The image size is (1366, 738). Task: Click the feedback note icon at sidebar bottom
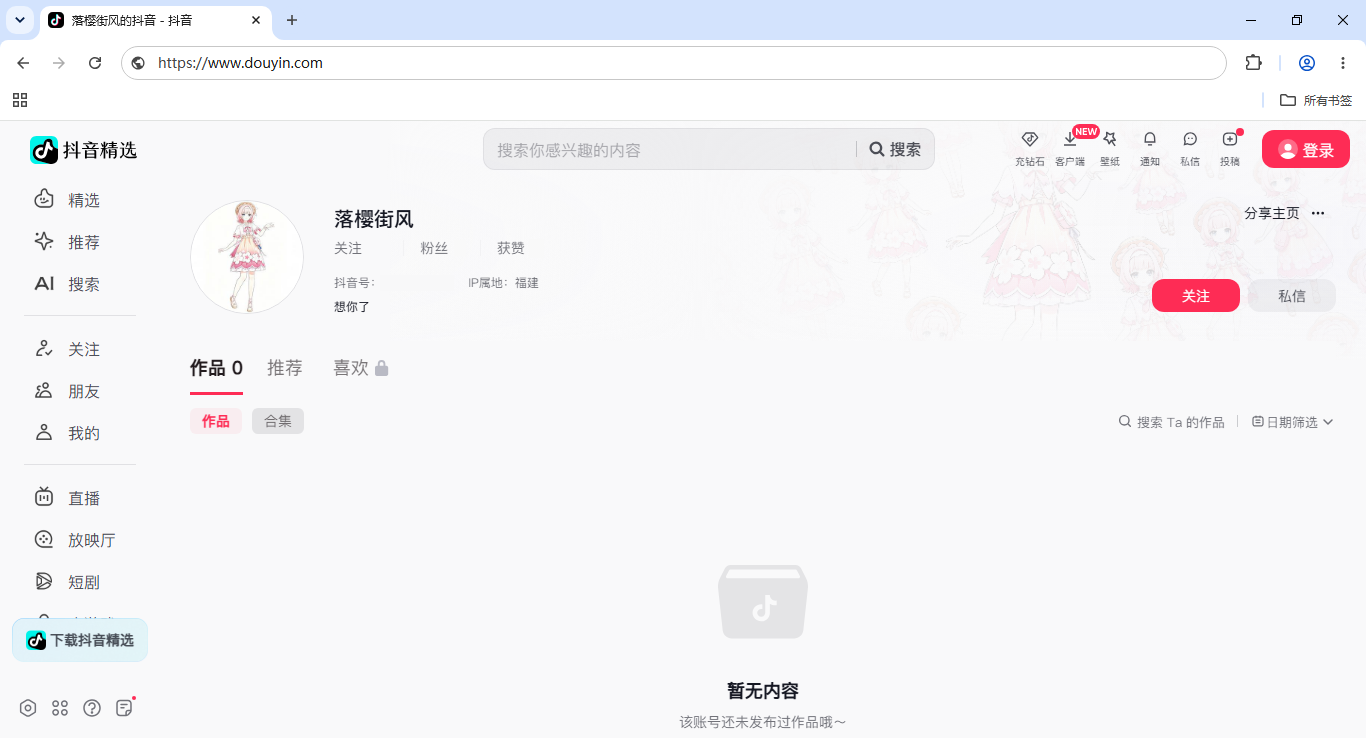(124, 708)
